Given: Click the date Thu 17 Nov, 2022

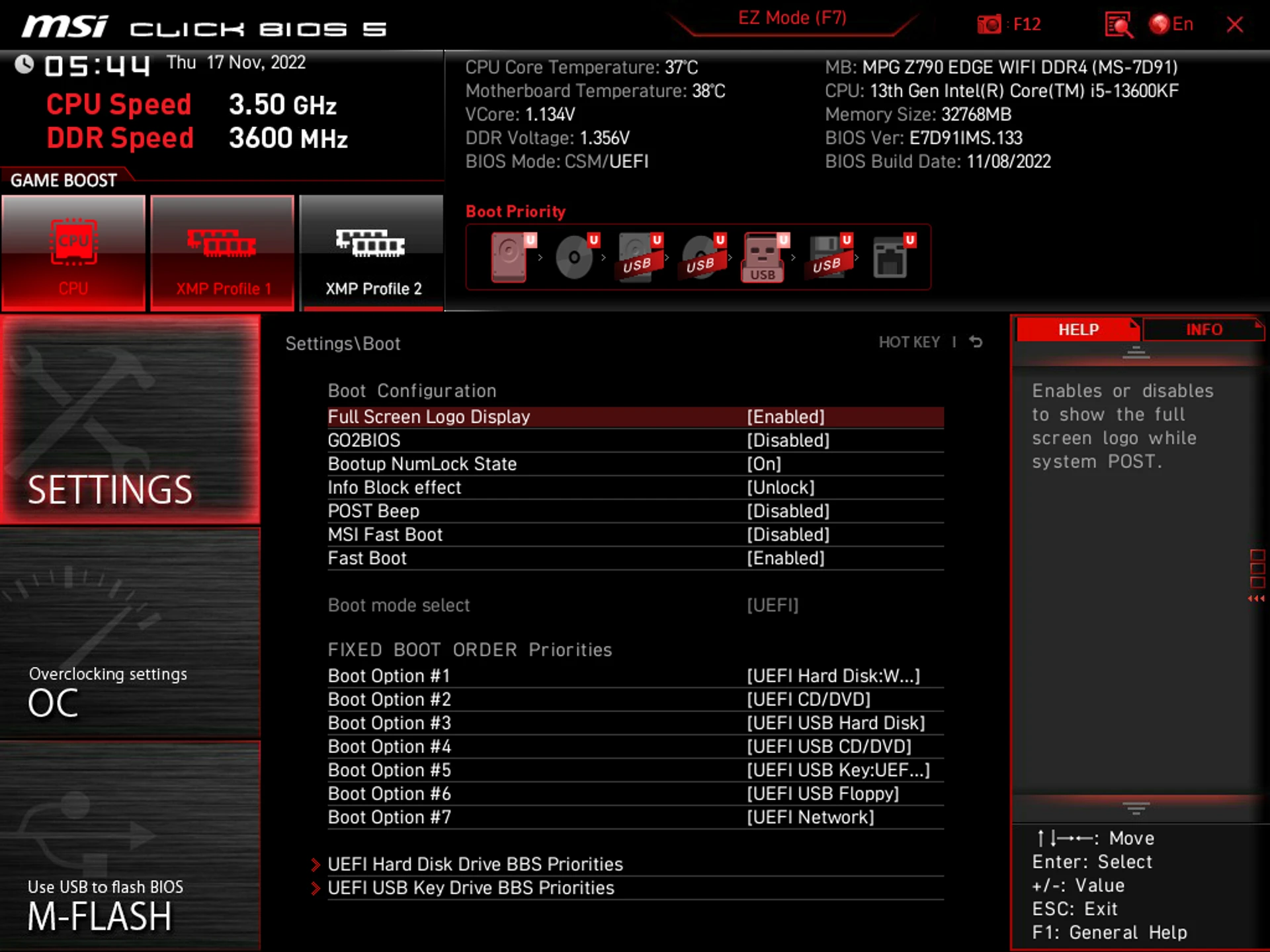Looking at the screenshot, I should click(235, 62).
